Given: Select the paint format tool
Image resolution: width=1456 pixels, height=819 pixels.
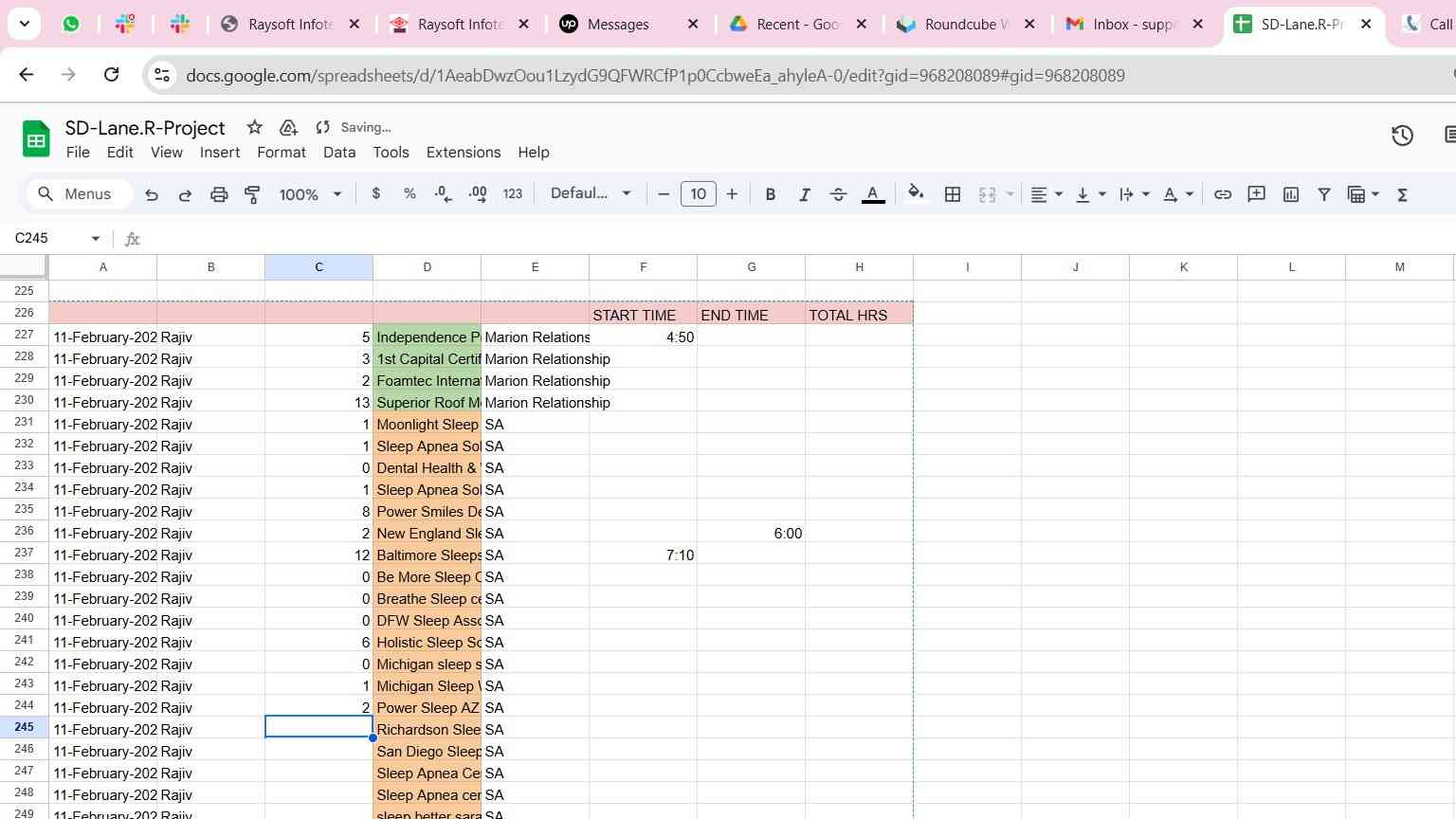Looking at the screenshot, I should 252,194.
